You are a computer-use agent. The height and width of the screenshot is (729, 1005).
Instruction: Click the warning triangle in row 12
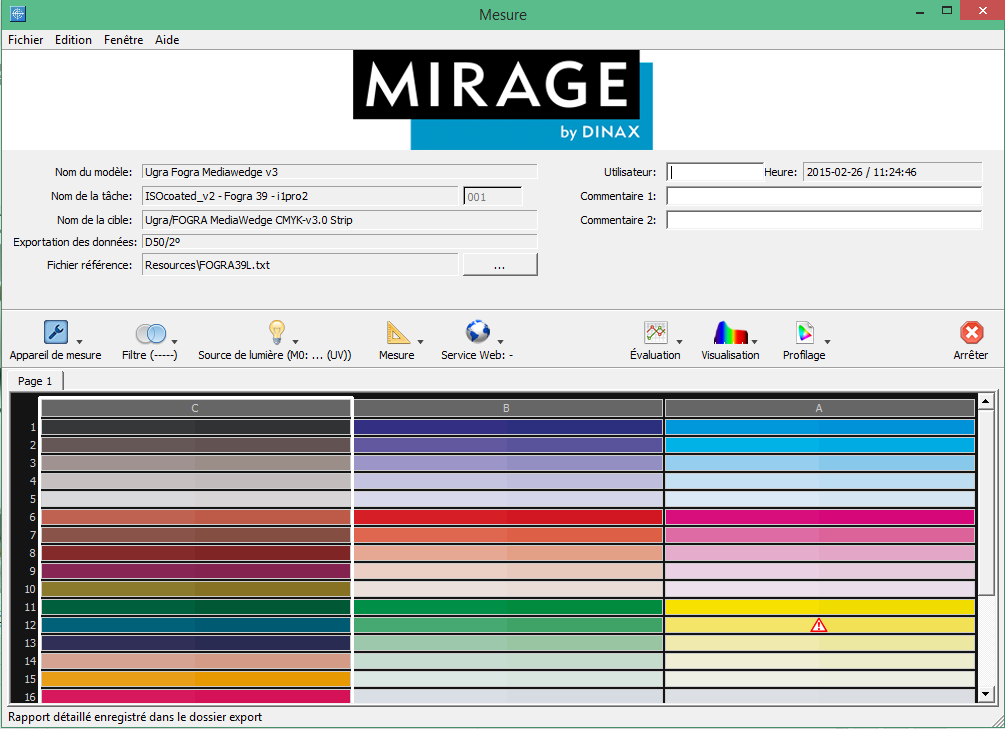pos(818,624)
